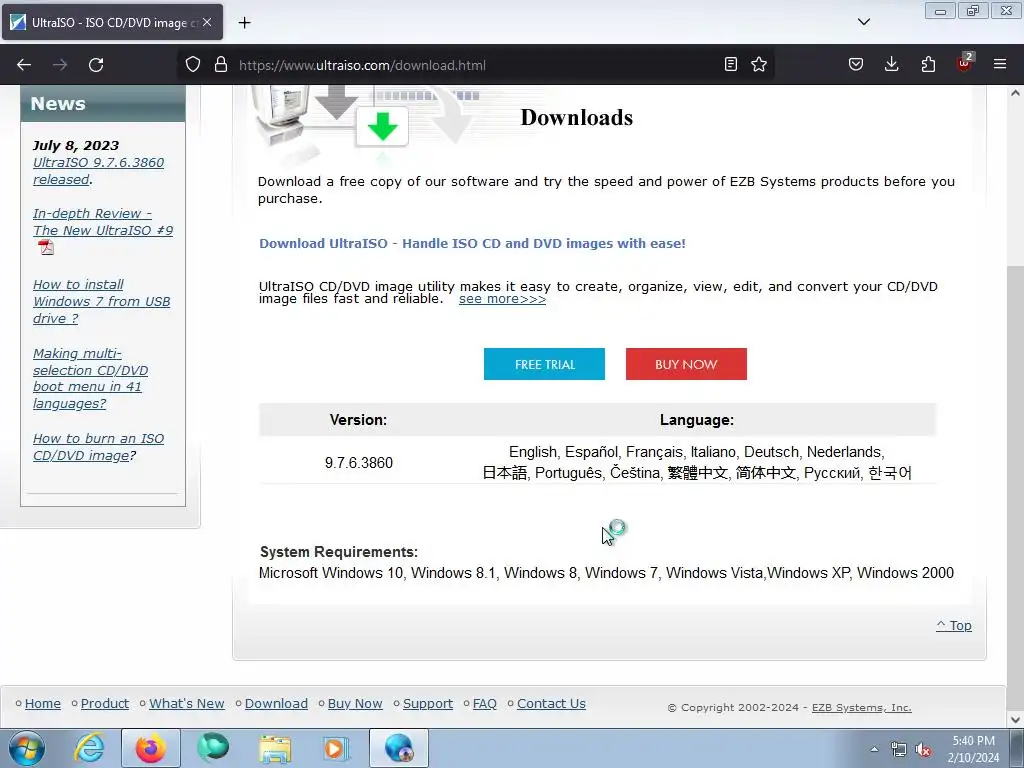Open the UltraISO 9.7.6.3860 released link
The image size is (1024, 768).
pos(98,170)
